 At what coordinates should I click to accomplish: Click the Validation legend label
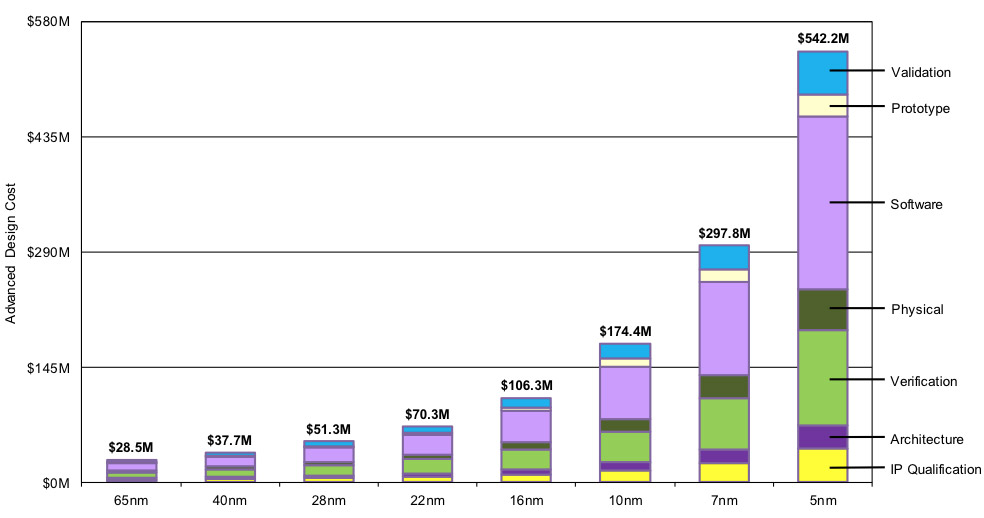click(x=921, y=72)
